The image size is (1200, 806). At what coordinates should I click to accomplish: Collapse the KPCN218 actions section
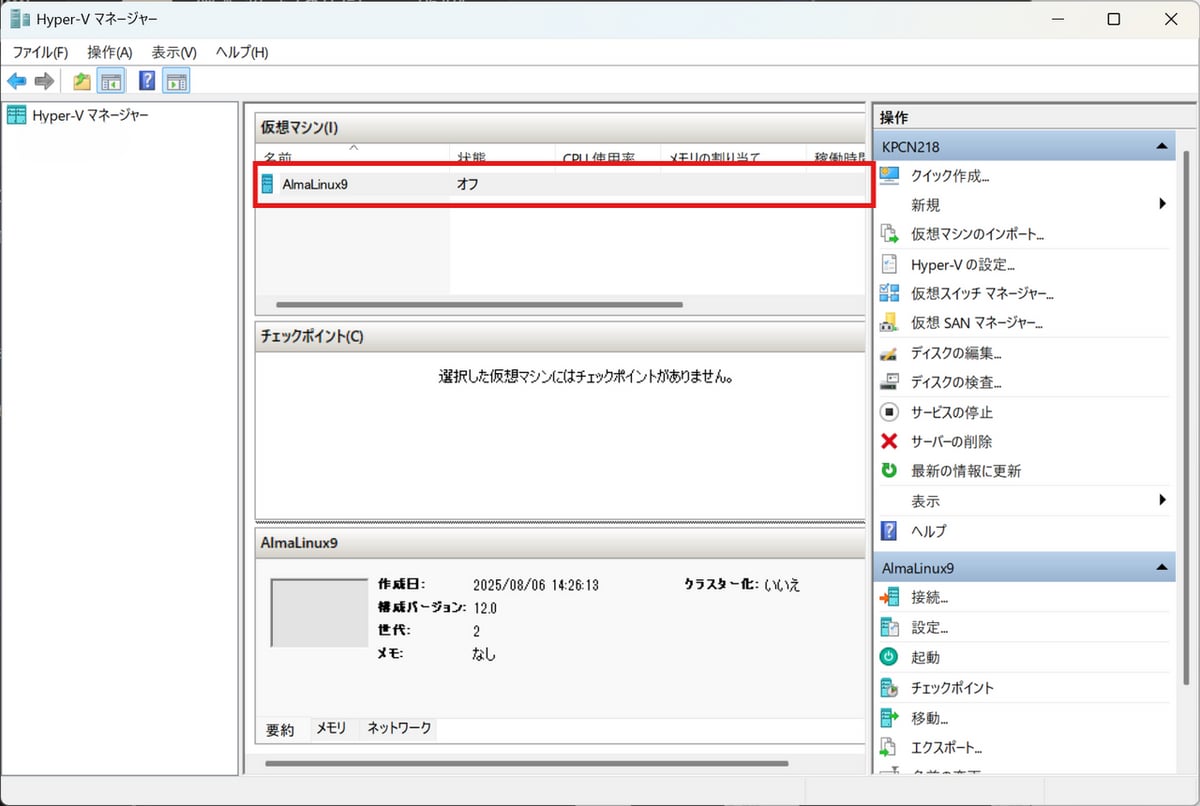coord(1161,147)
